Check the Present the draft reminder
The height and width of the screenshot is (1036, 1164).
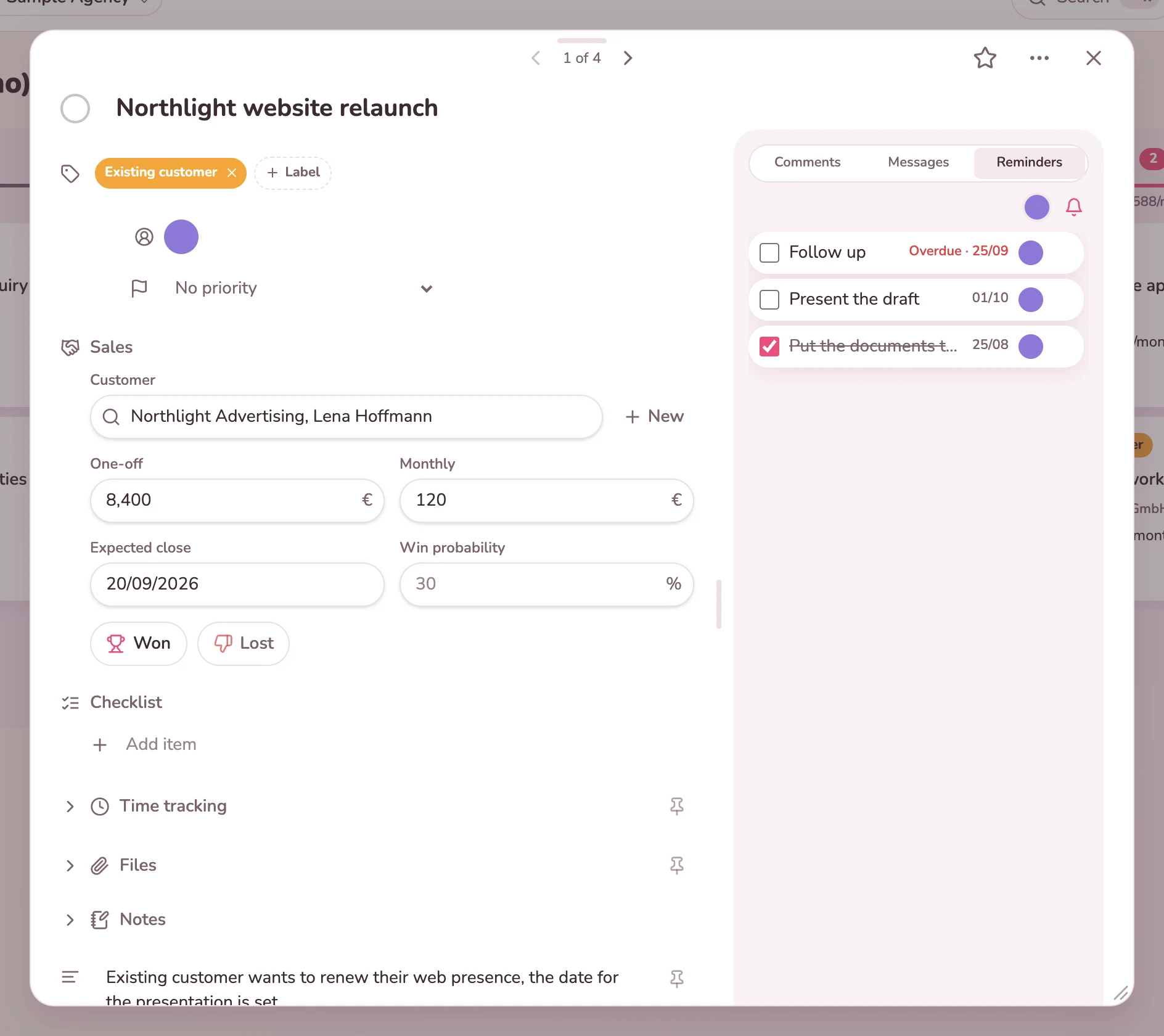[769, 300]
